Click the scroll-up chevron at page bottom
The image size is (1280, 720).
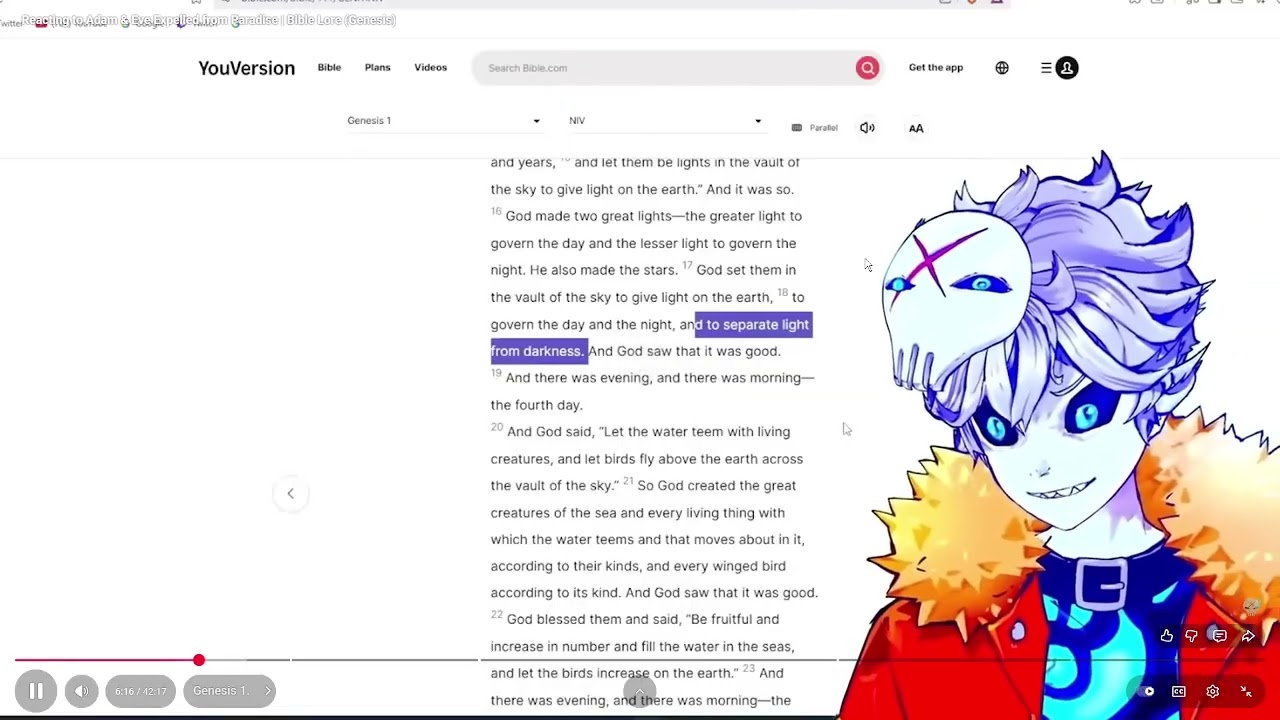pyautogui.click(x=639, y=691)
